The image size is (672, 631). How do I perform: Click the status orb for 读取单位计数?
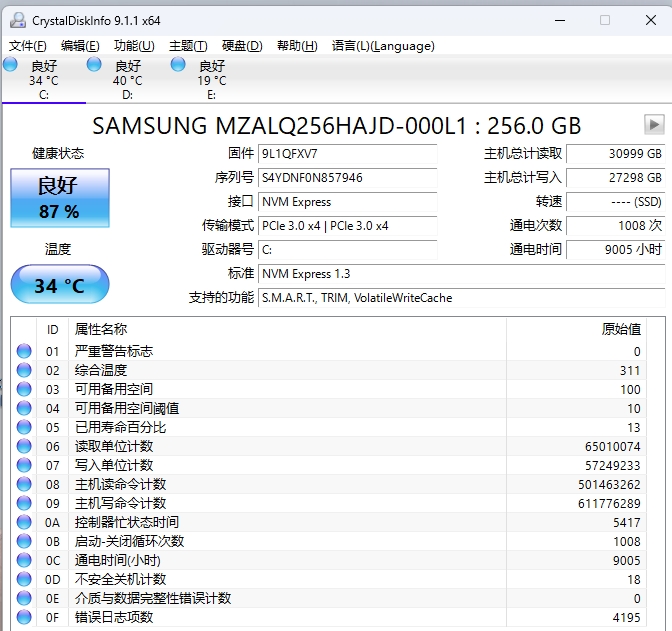24,446
